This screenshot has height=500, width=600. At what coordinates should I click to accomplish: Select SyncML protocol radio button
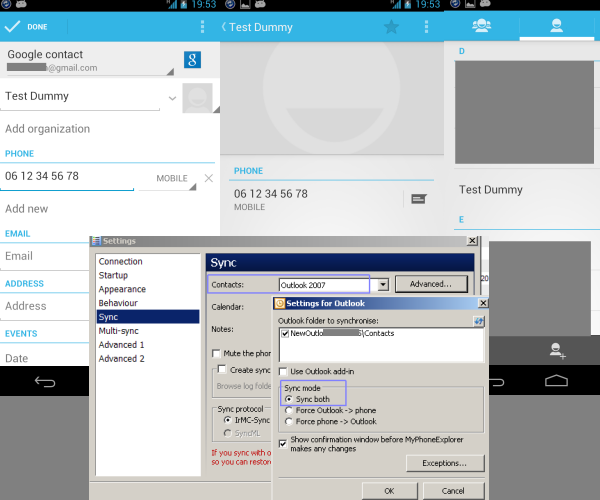228,433
